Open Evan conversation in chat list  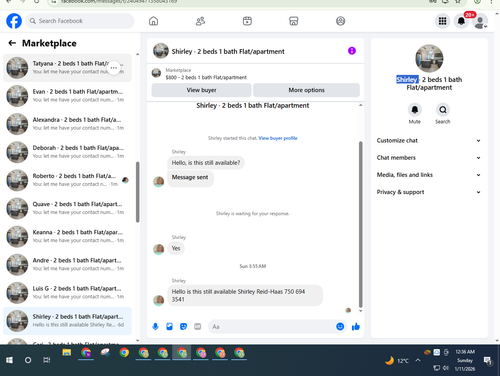coord(67,96)
